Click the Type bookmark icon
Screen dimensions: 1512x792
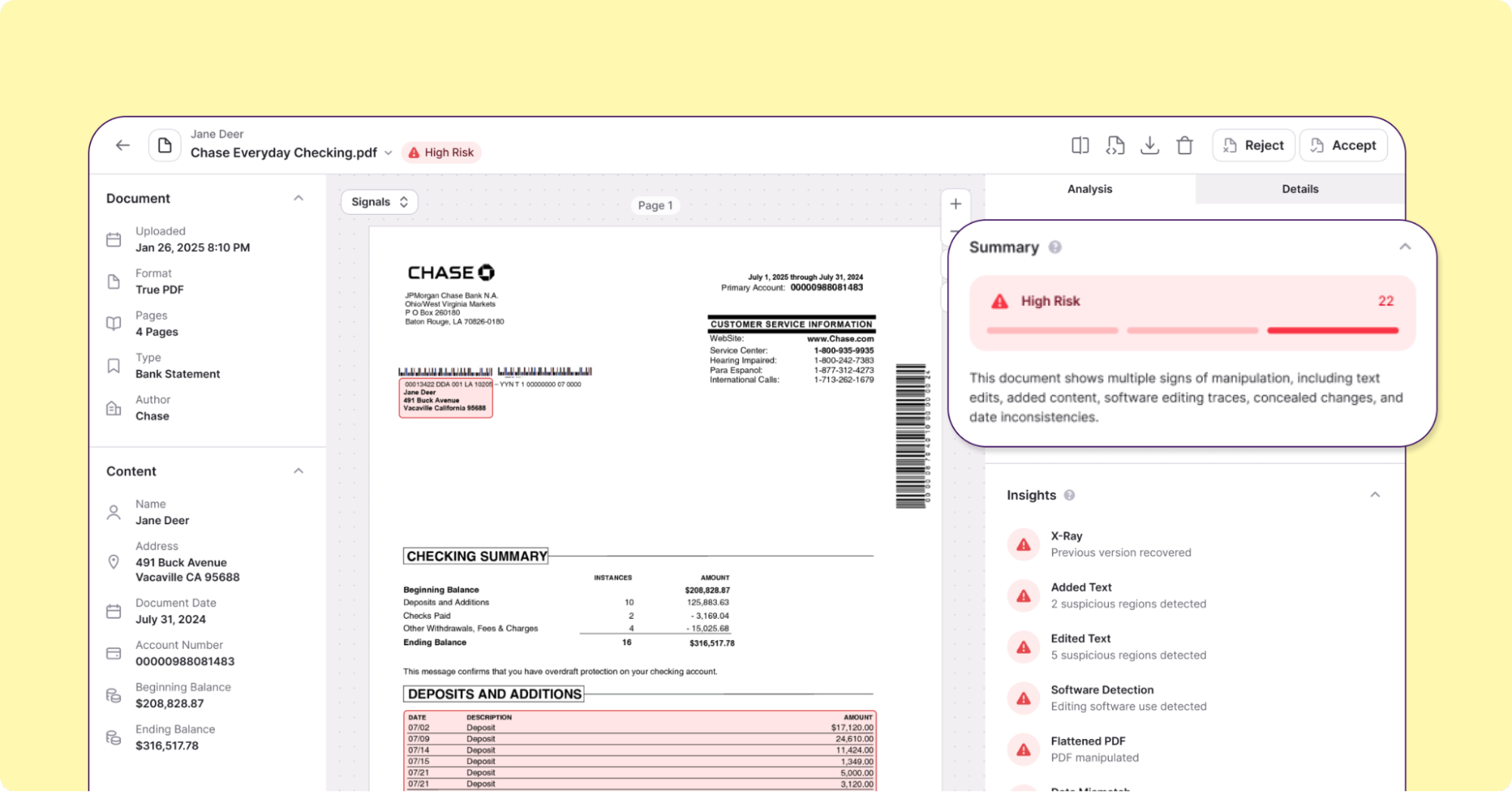pyautogui.click(x=113, y=366)
